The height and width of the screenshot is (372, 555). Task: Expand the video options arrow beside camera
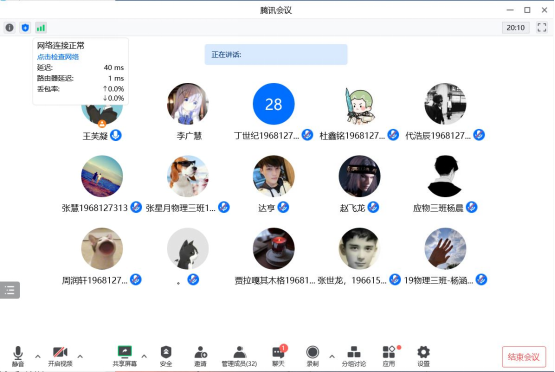80,356
